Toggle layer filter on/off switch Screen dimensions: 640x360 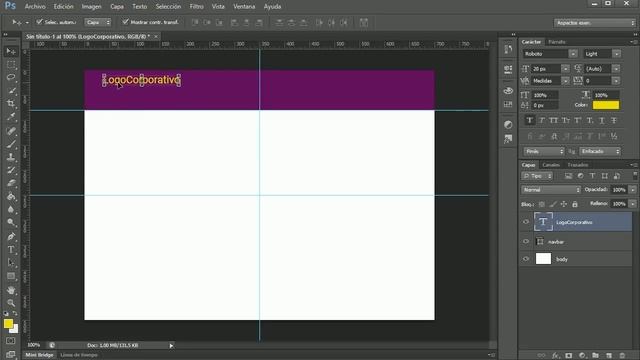point(635,176)
